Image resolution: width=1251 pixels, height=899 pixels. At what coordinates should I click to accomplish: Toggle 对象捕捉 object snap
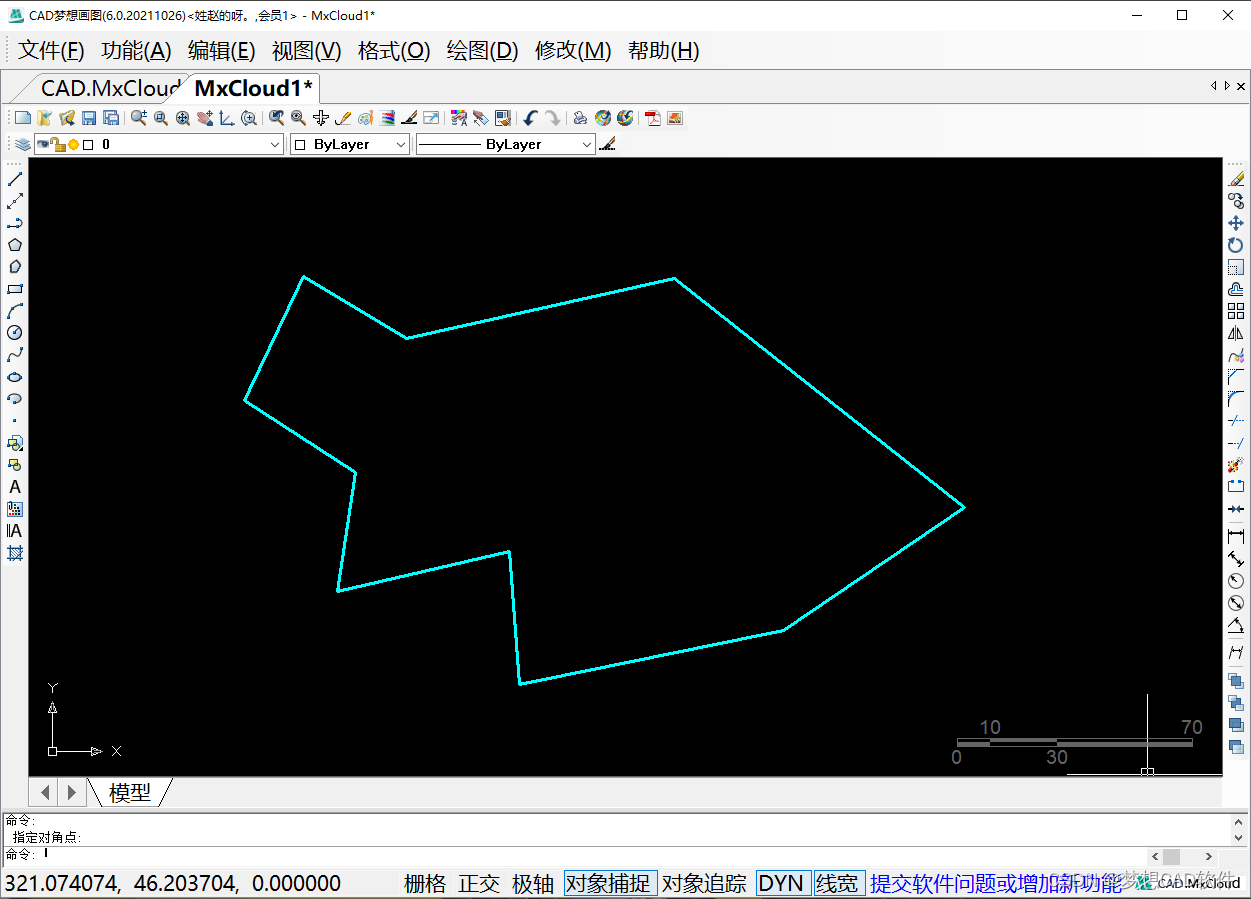pyautogui.click(x=610, y=883)
